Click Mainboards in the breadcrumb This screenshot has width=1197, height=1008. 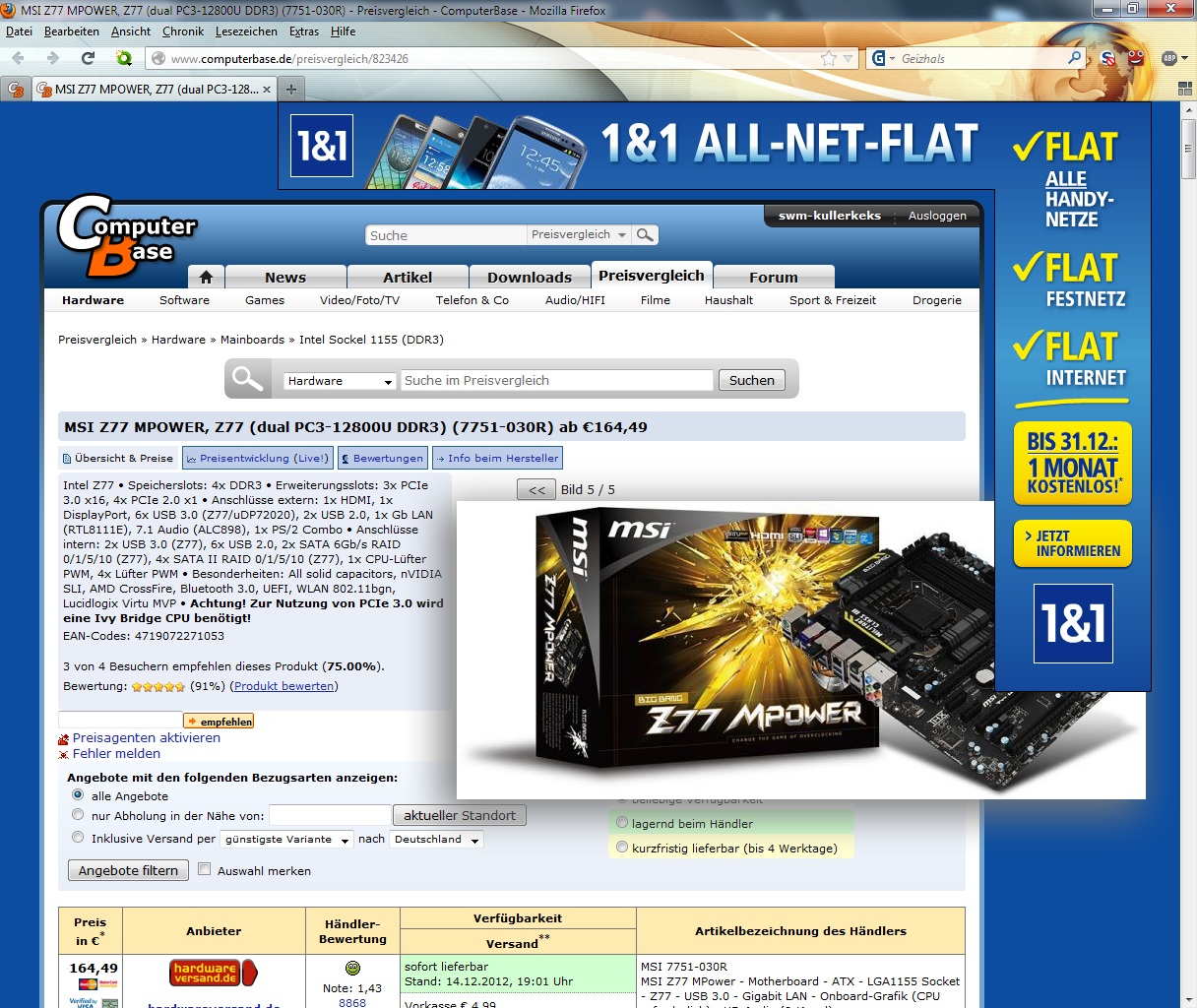coord(252,340)
